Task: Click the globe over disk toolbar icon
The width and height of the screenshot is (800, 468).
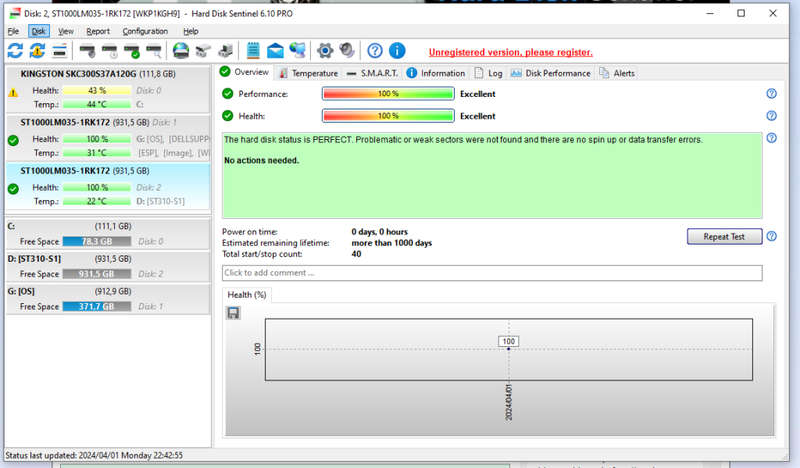Action: 181,51
